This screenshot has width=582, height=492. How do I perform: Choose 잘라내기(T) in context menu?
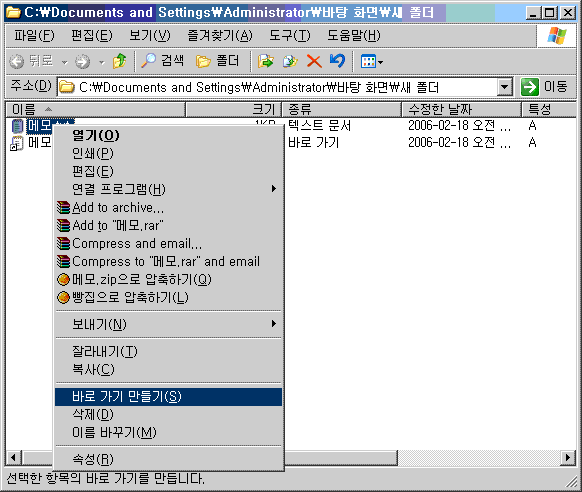(168, 351)
